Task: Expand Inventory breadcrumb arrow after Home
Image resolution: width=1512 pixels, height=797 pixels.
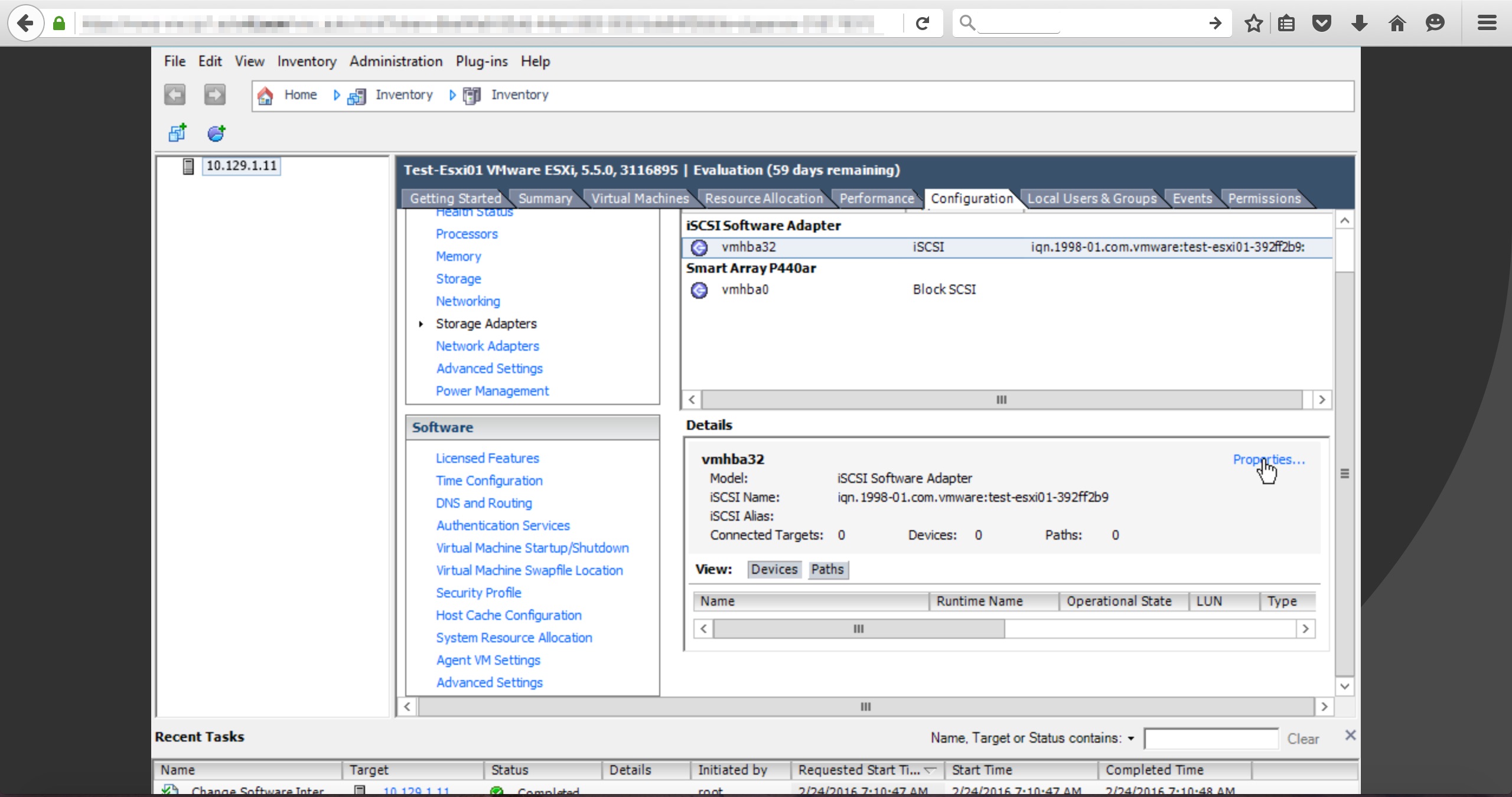Action: pyautogui.click(x=337, y=95)
